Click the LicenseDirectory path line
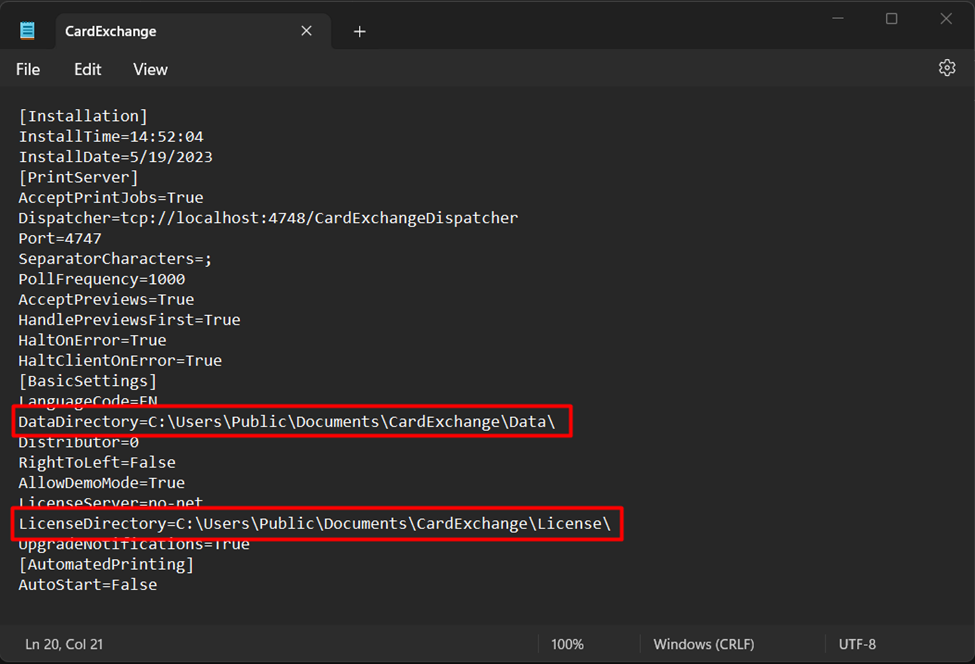Screen dimensions: 975x664 pos(315,524)
